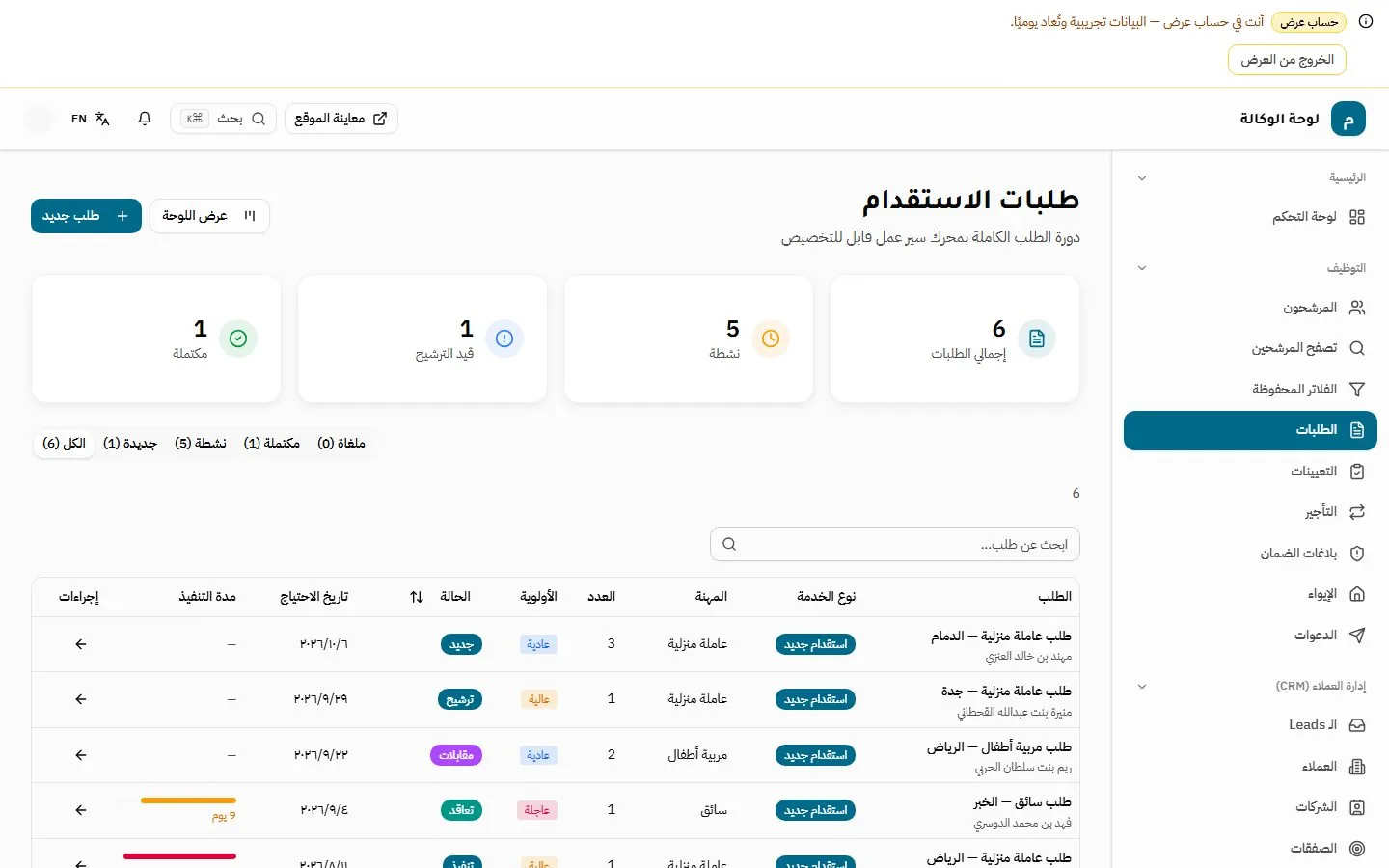Click the user avatar in header
Viewport: 1389px width, 868px height.
click(39, 119)
